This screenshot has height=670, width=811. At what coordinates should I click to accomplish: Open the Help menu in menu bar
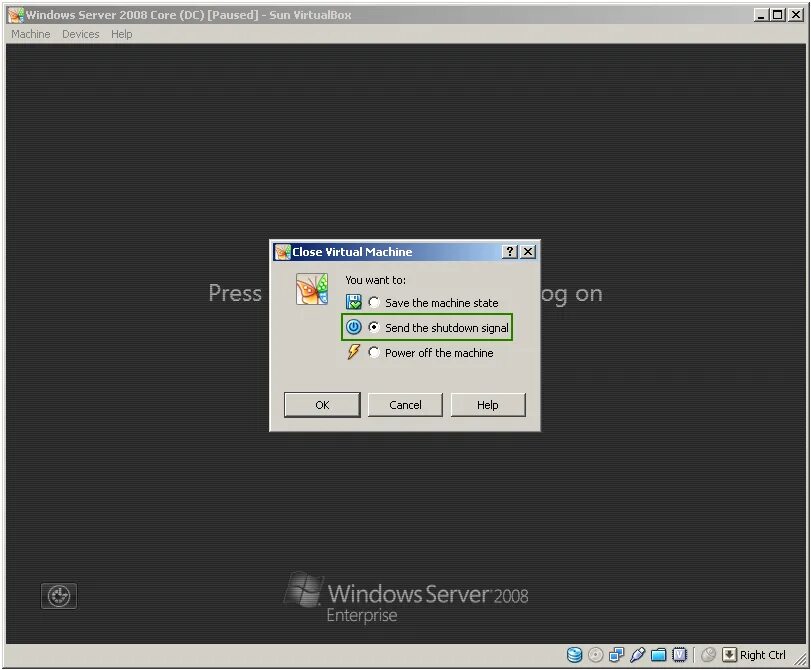coord(122,34)
